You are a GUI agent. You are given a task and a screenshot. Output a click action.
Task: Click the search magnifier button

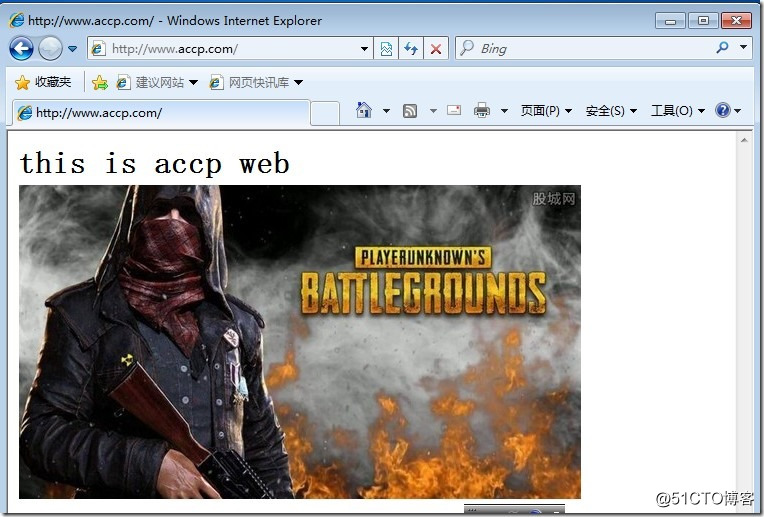tap(723, 48)
